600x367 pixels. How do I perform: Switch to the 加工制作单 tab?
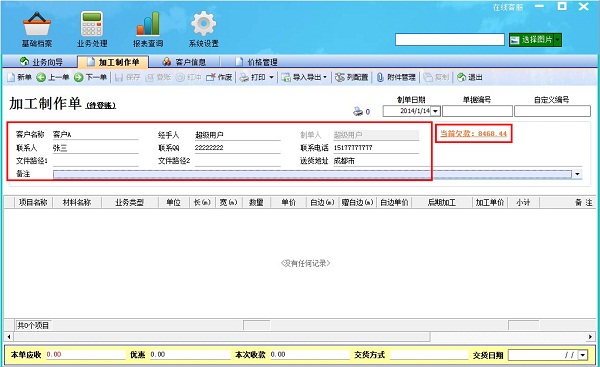tap(113, 62)
